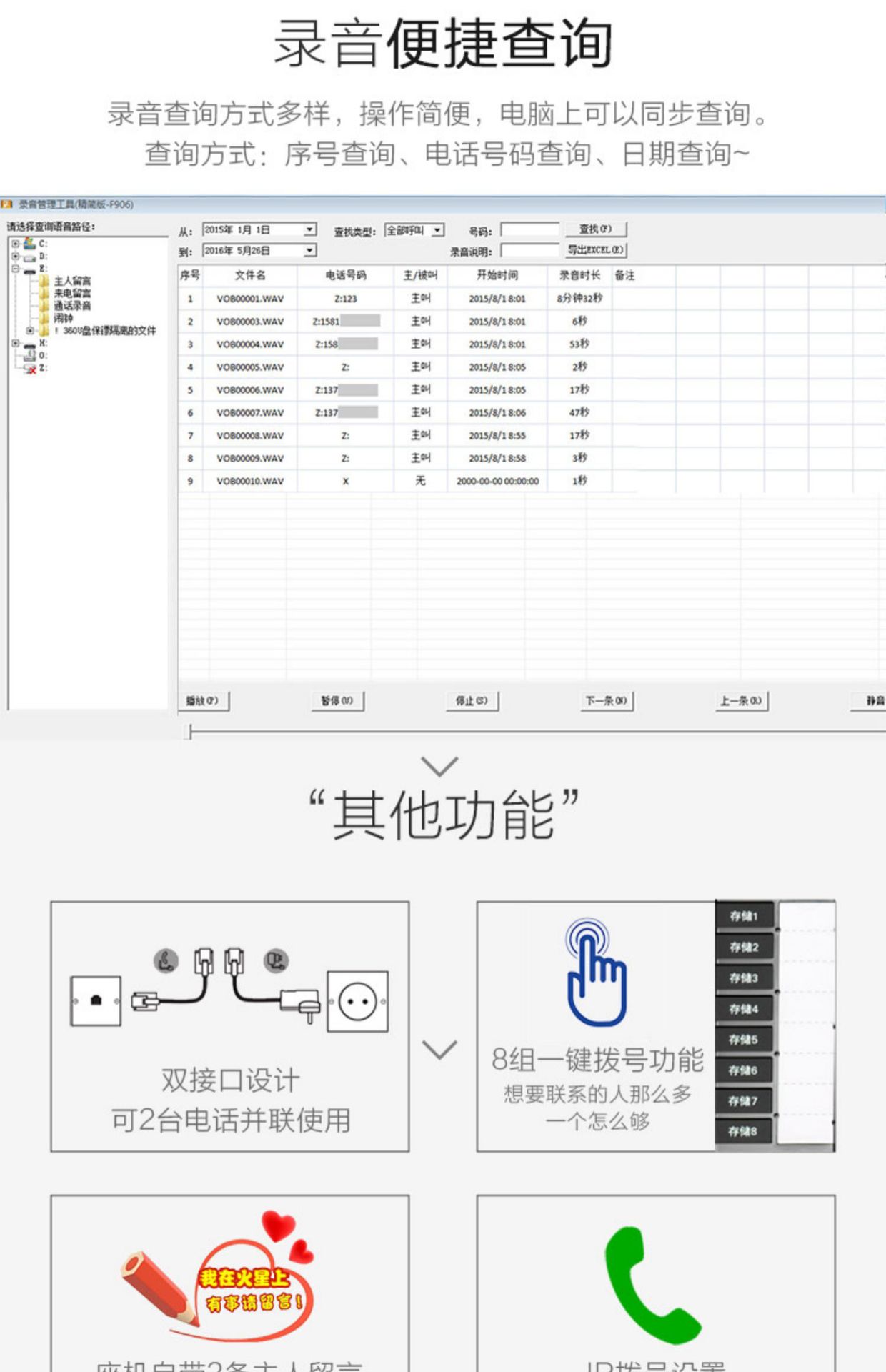The width and height of the screenshot is (886, 1372).
Task: Expand the 360U盘保镖隔离的文件 folder node
Action: pyautogui.click(x=30, y=331)
